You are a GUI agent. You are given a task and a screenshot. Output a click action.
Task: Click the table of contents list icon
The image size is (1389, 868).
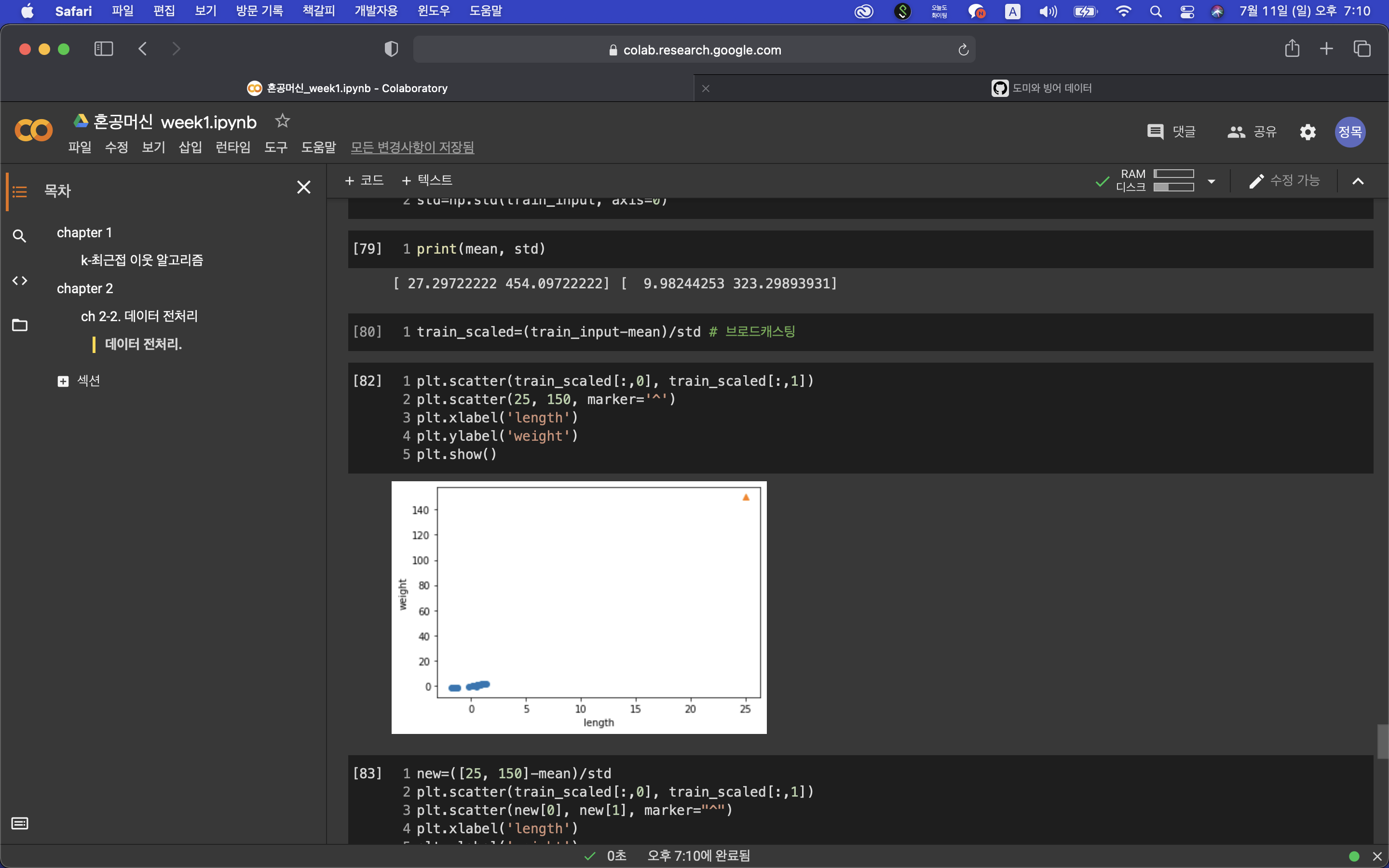click(19, 191)
